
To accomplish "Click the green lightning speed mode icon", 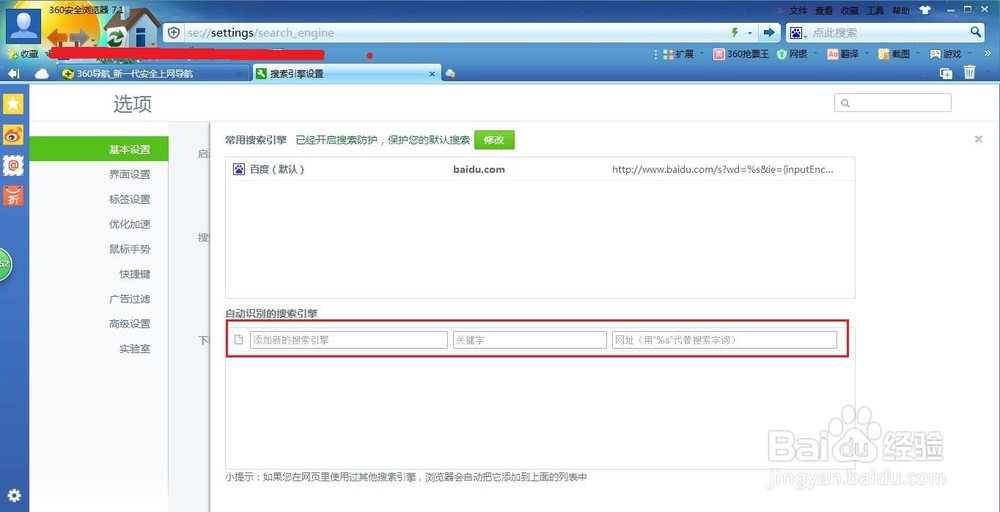I will (x=735, y=33).
